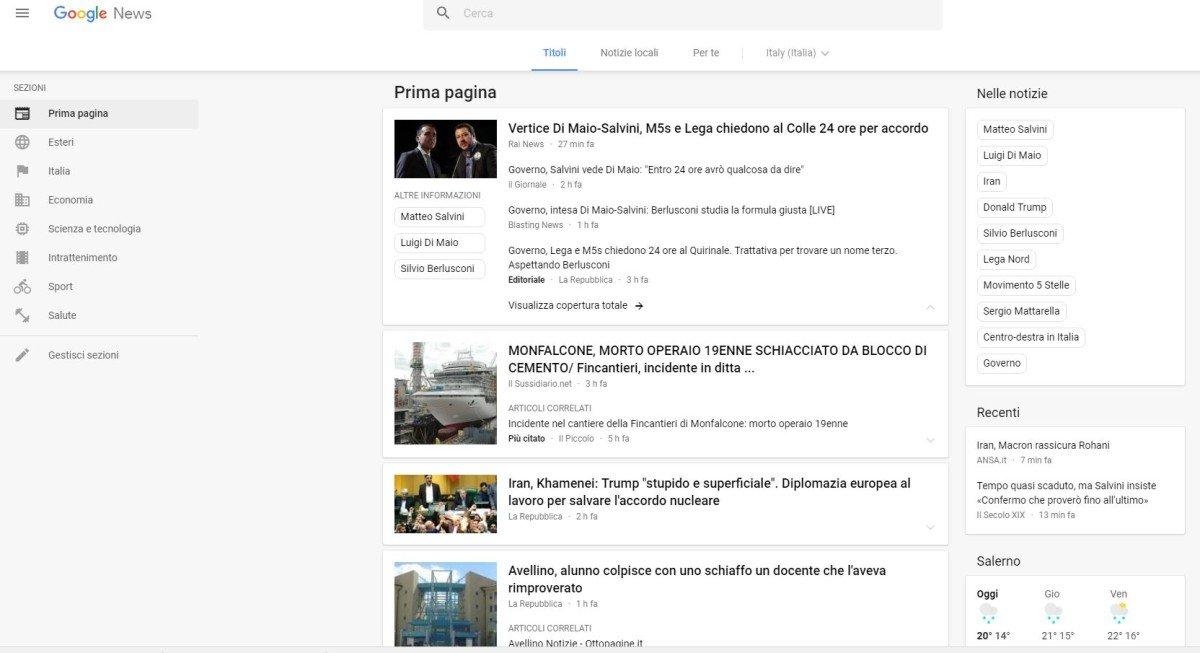Click the Italia flag icon
Viewport: 1200px width, 653px height.
click(22, 171)
